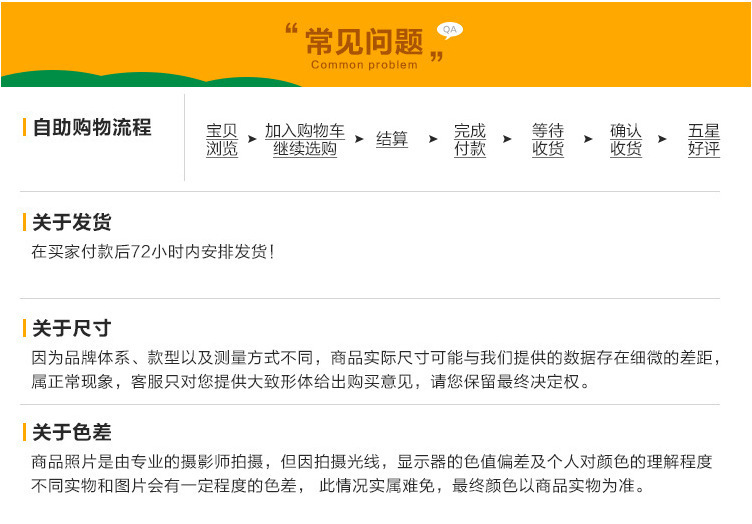The height and width of the screenshot is (524, 752).
Task: Click the arrow between 等待收货 and 确认收货
Action: click(x=588, y=139)
